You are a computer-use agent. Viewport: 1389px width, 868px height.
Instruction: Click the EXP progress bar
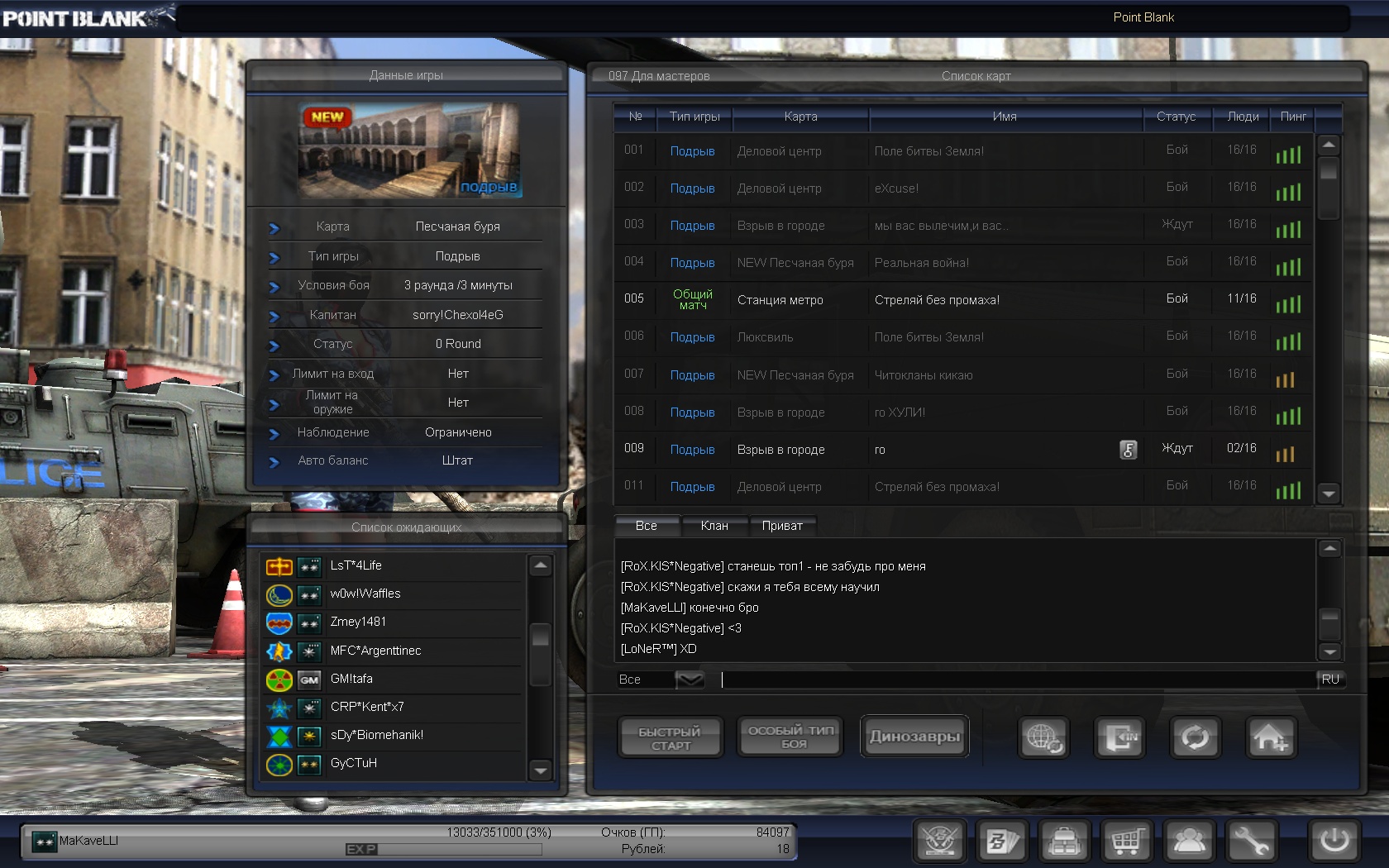coord(444,849)
